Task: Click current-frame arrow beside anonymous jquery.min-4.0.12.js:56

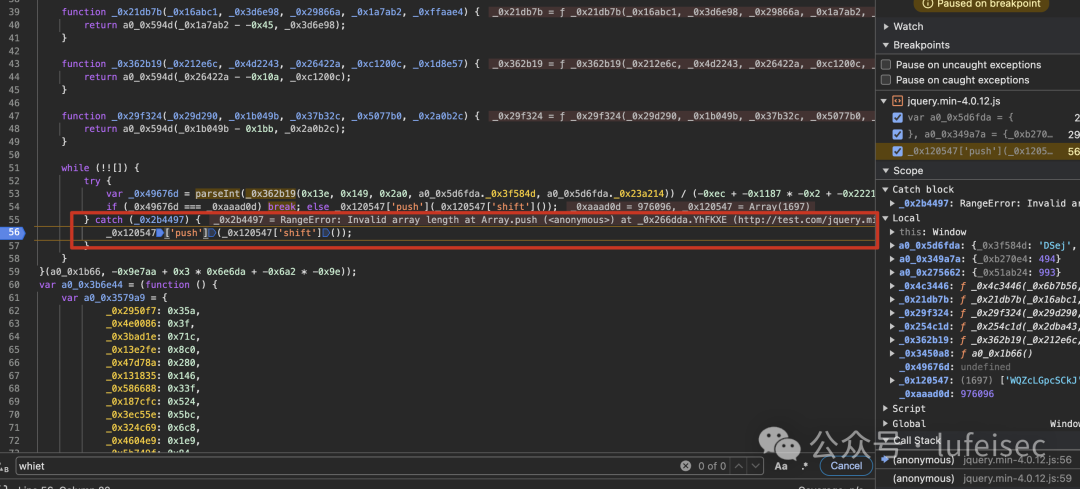Action: pyautogui.click(x=885, y=459)
